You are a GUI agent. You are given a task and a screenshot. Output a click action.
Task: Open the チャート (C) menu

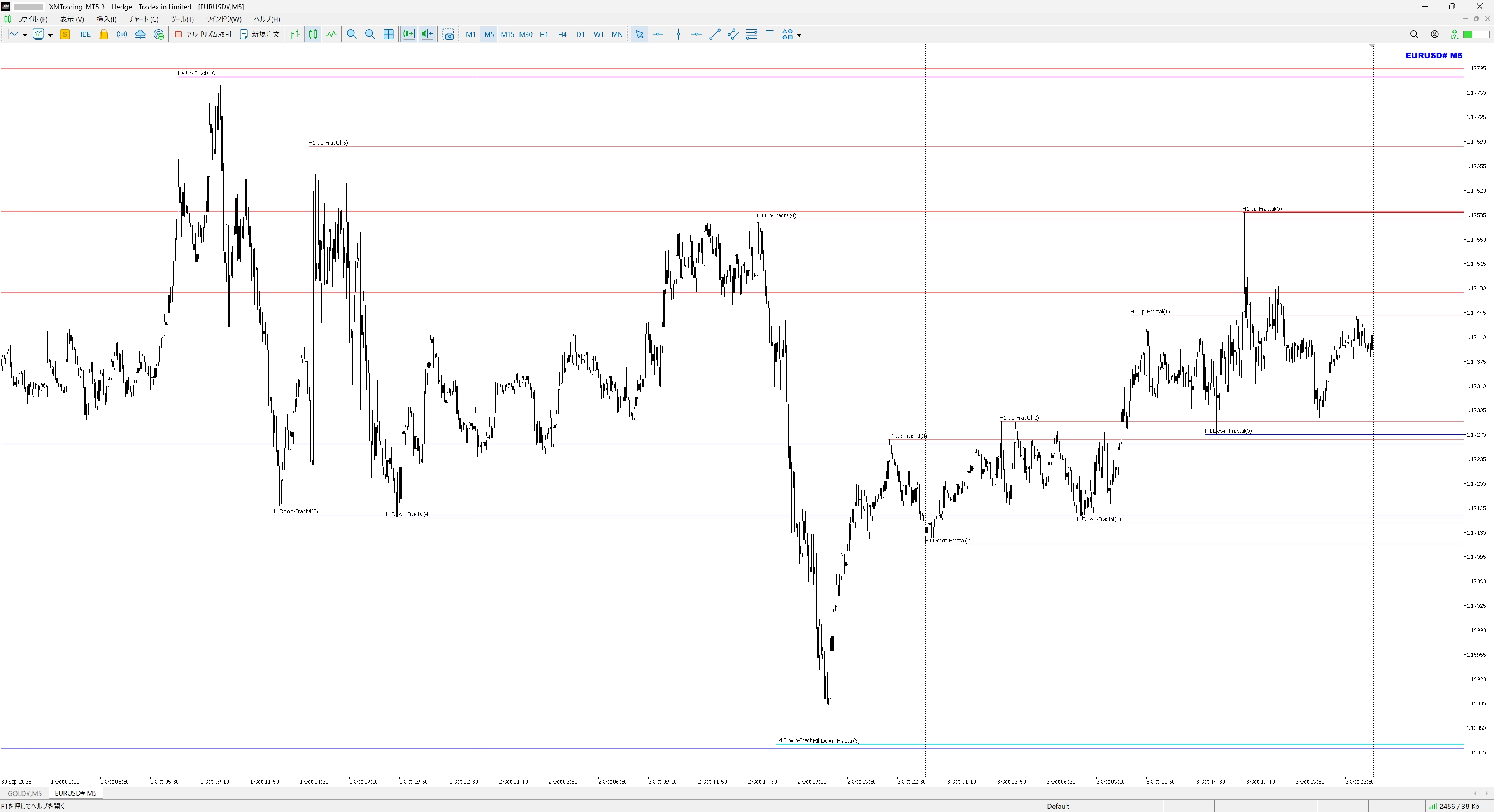coord(143,19)
